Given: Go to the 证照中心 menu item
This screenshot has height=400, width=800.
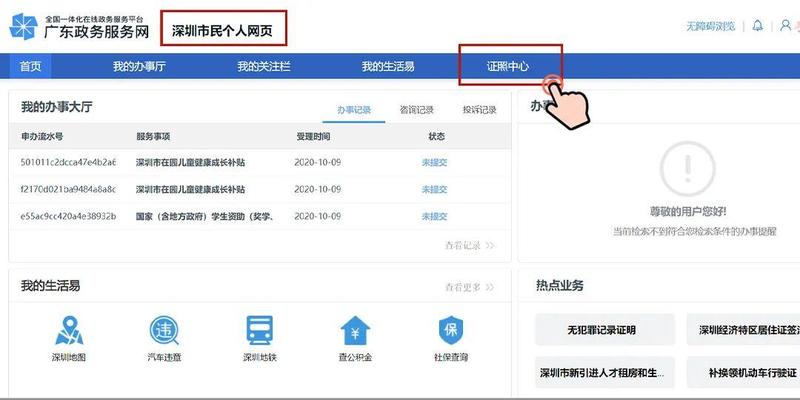Looking at the screenshot, I should pyautogui.click(x=508, y=67).
